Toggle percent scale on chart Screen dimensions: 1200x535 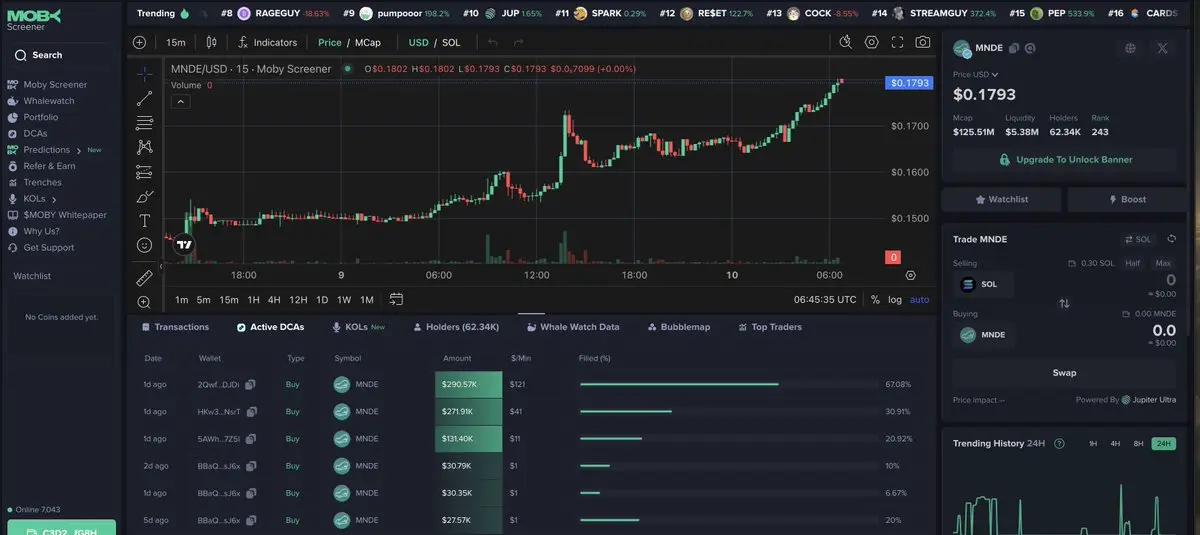coord(875,299)
